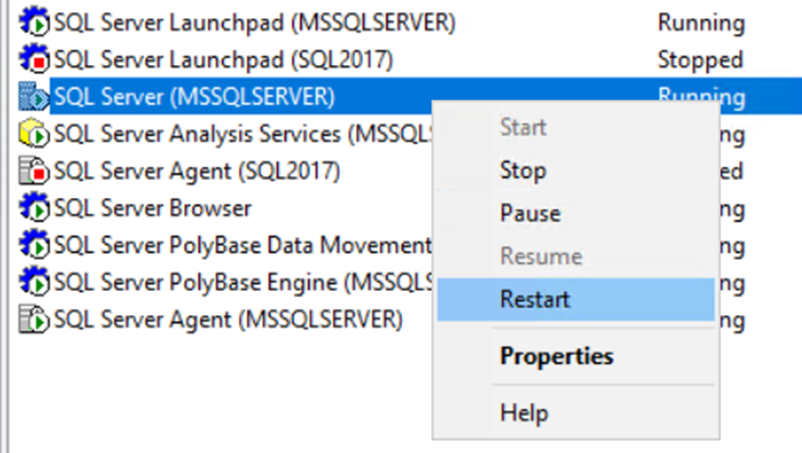
Task: Restart the service via the context menu
Action: click(x=535, y=299)
